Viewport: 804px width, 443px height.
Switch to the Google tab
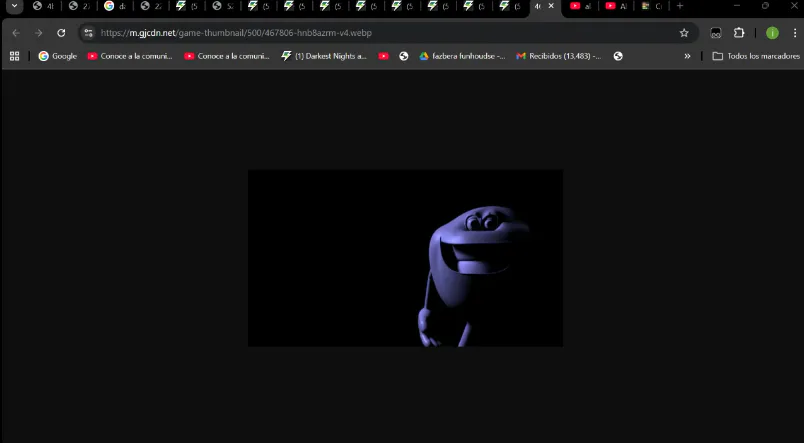115,6
